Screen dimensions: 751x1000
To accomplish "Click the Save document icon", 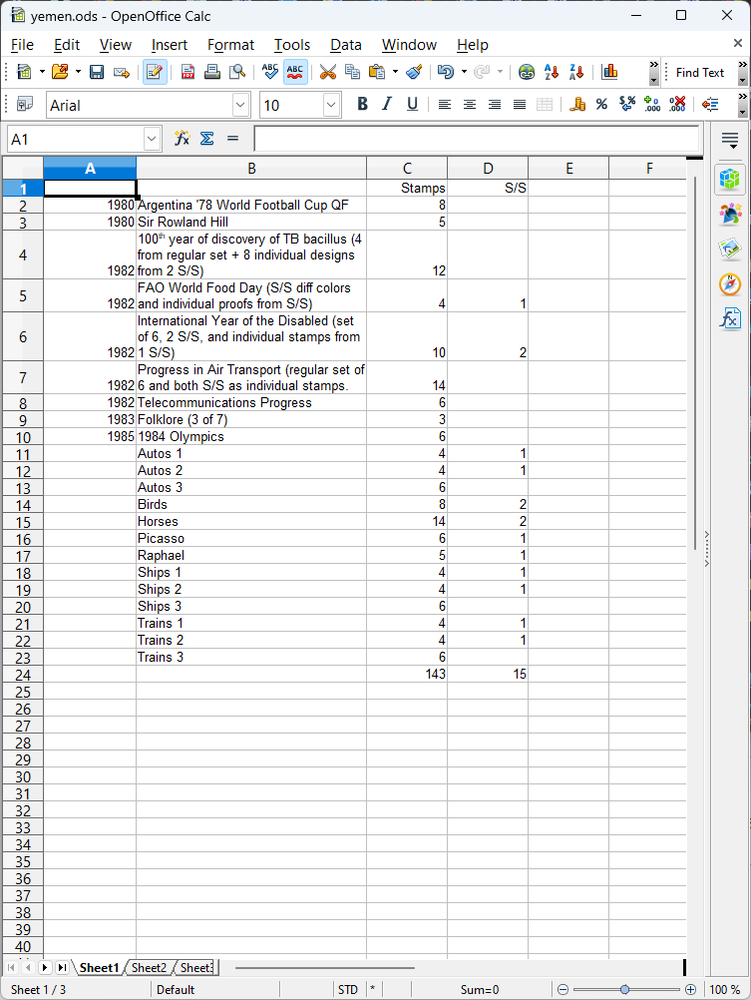I will click(96, 72).
